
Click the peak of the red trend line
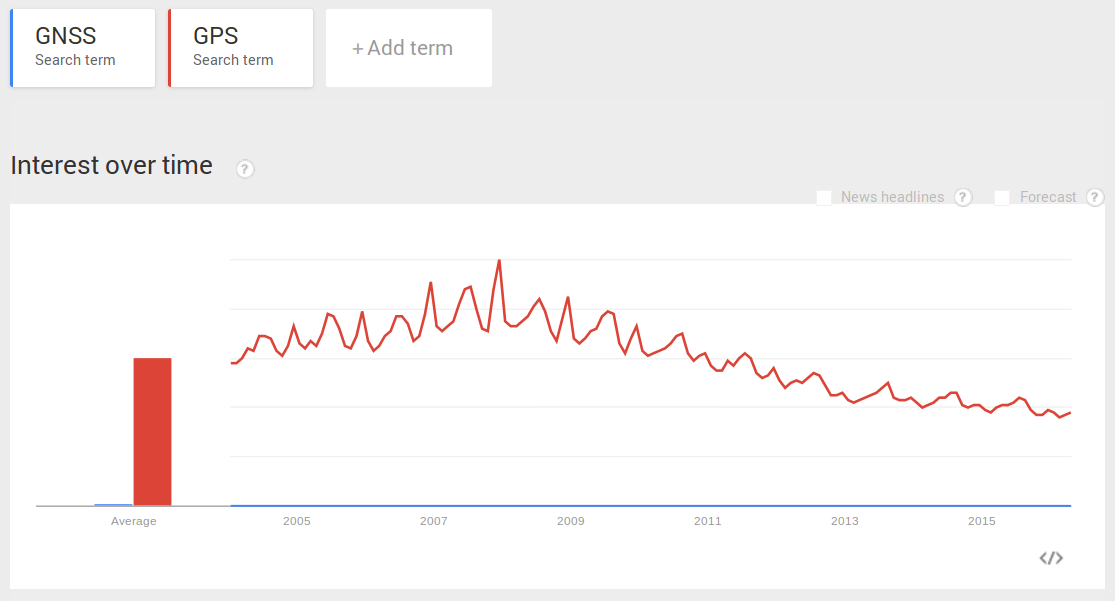click(499, 260)
